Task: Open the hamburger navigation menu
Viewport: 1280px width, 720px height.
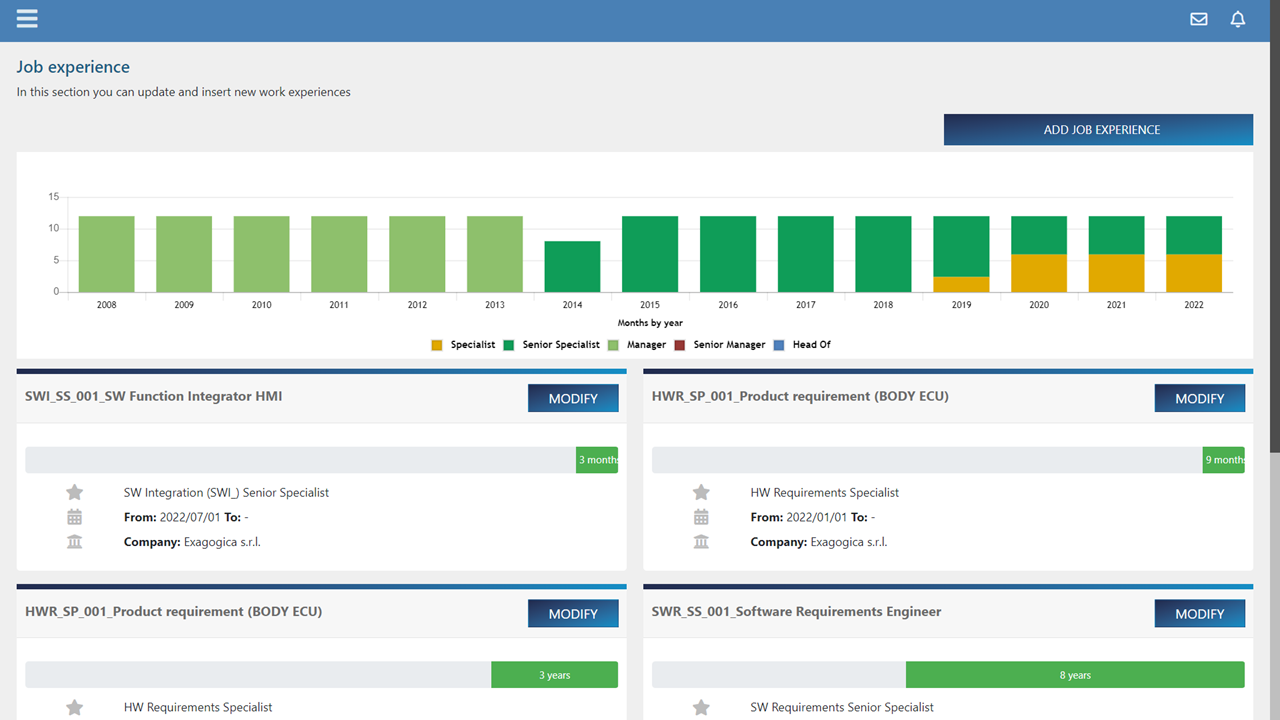Action: [27, 19]
